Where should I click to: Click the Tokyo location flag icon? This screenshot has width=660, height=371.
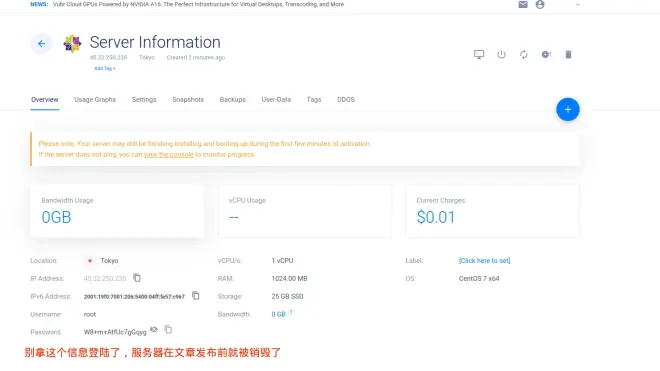pos(90,261)
